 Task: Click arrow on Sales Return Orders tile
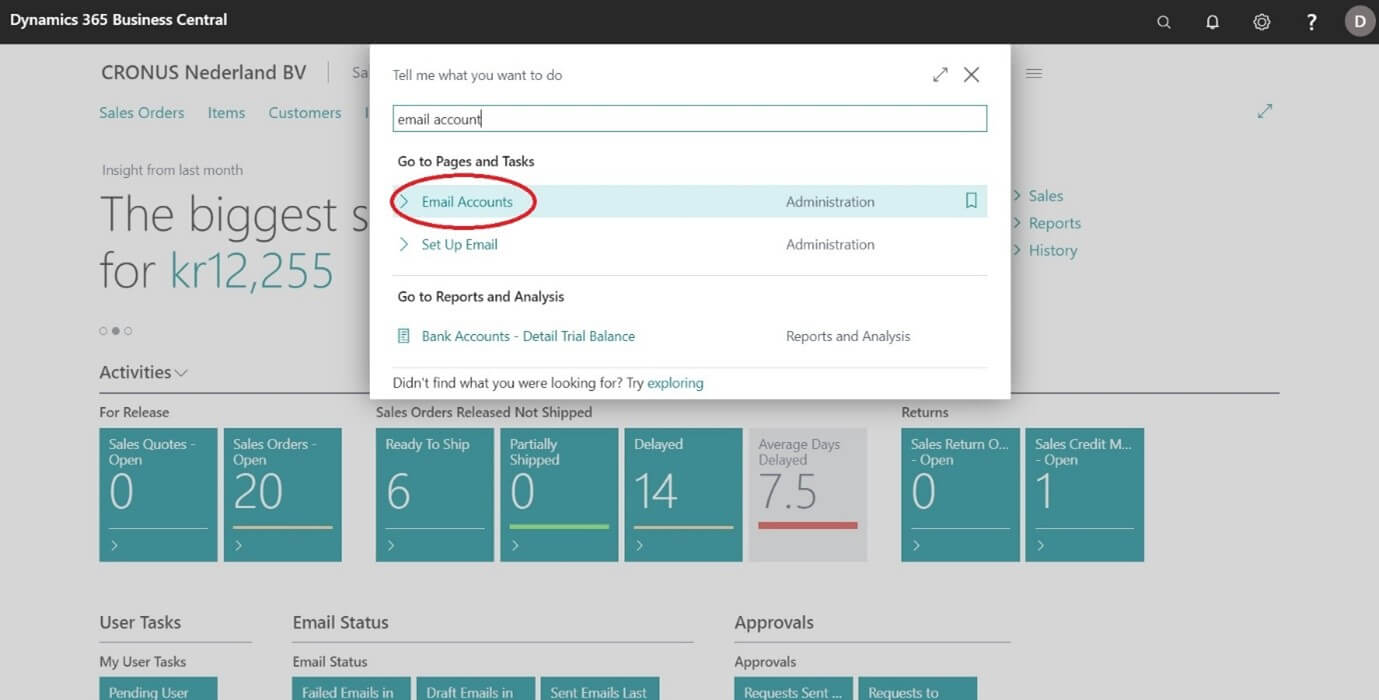pos(917,546)
